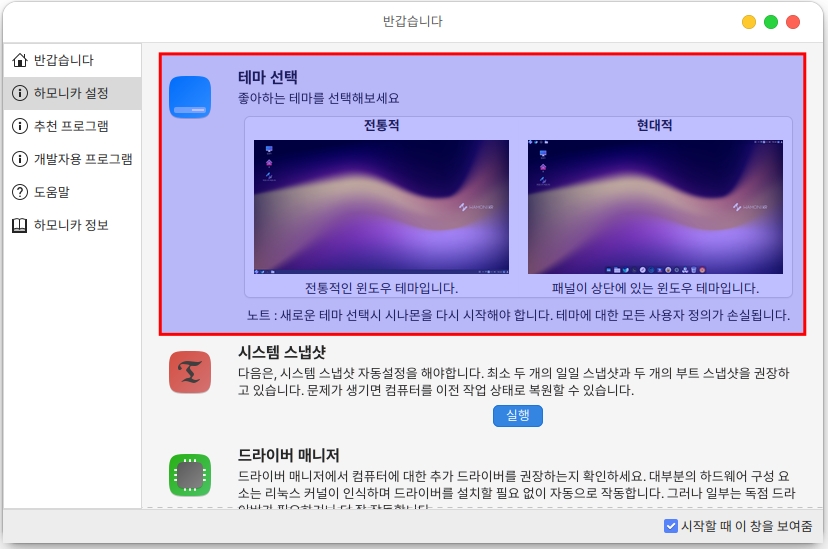Click the question mark icon beside 도움말

[x=19, y=192]
